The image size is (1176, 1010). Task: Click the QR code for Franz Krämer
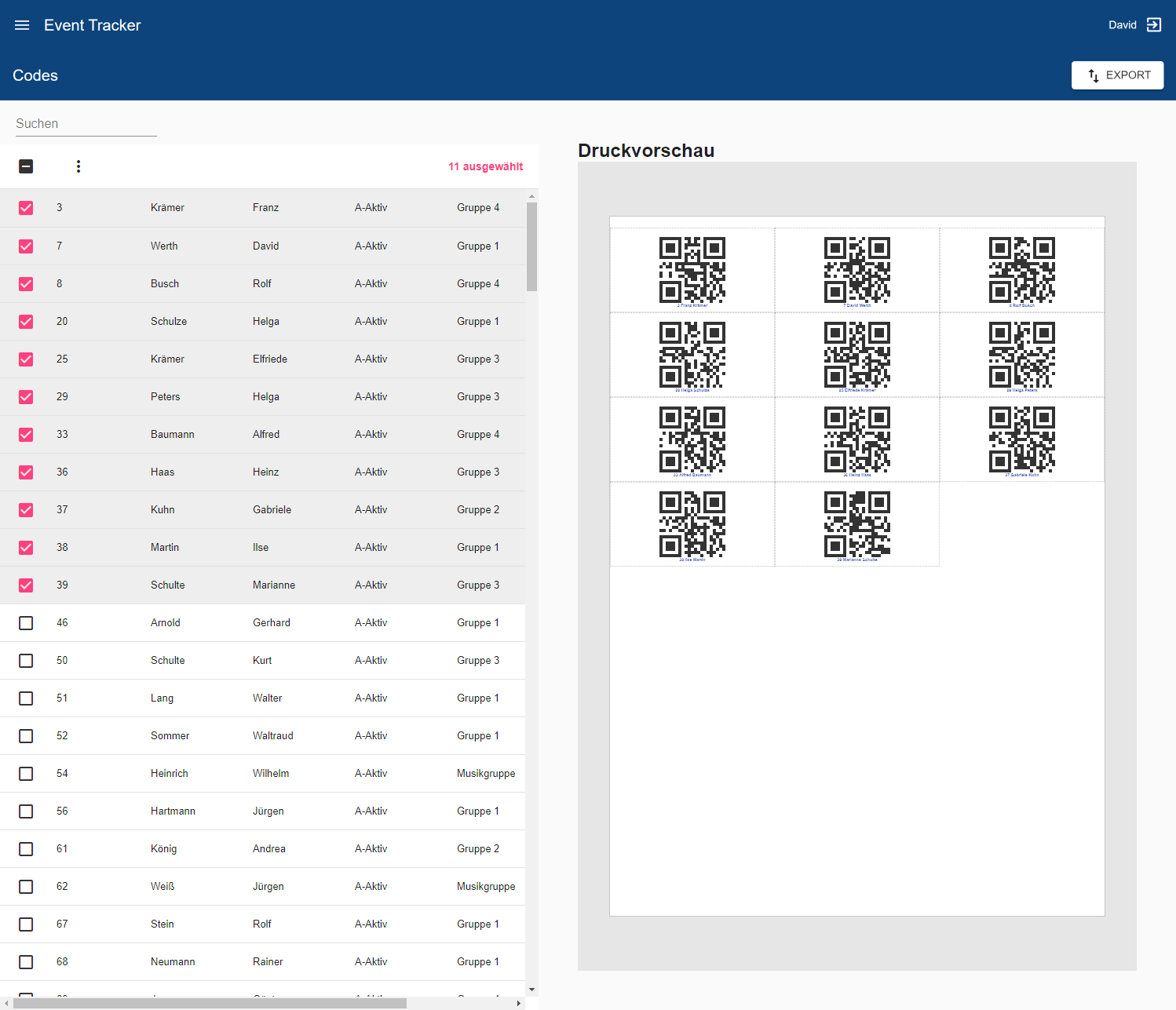(x=692, y=270)
